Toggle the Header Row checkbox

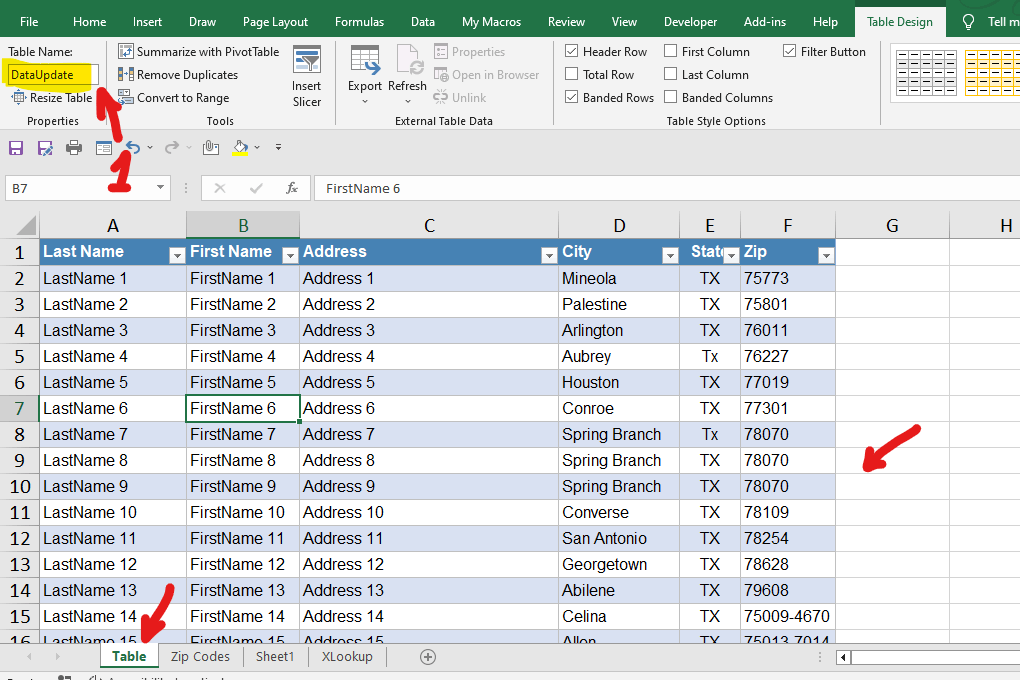(x=572, y=51)
